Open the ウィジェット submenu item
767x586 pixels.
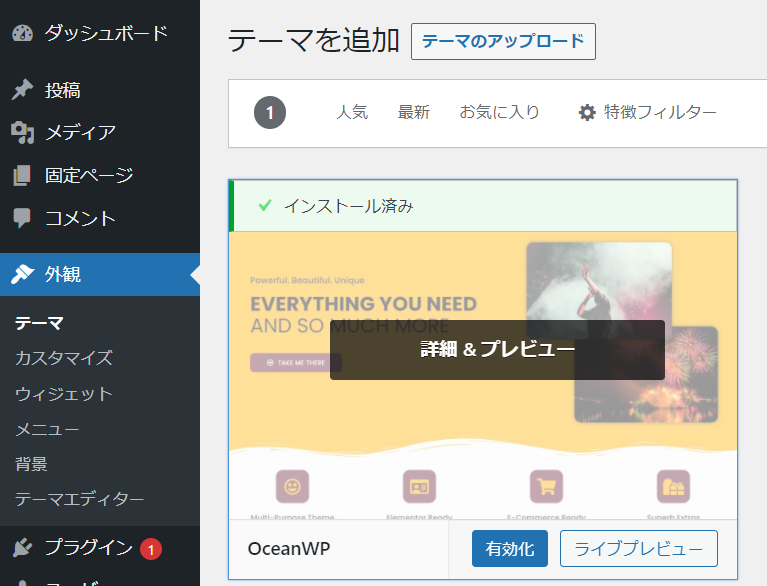(64, 394)
